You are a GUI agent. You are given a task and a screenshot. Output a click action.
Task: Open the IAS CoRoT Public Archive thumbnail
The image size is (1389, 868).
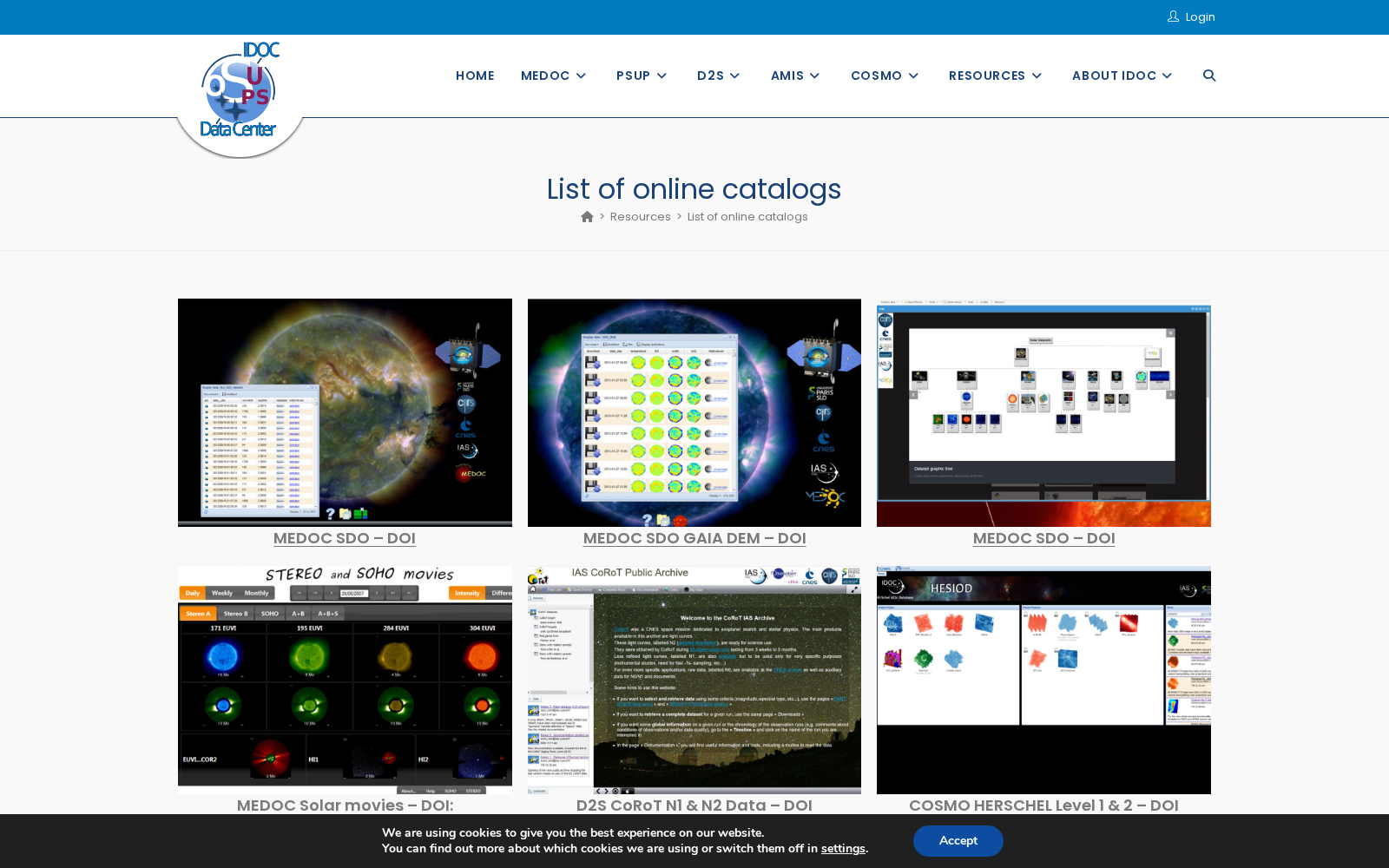[694, 680]
